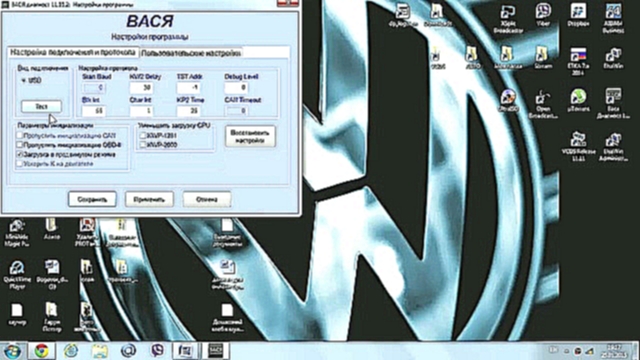640x360 pixels.
Task: Open the Open Broadcaster desktop shortcut
Action: click(x=543, y=104)
